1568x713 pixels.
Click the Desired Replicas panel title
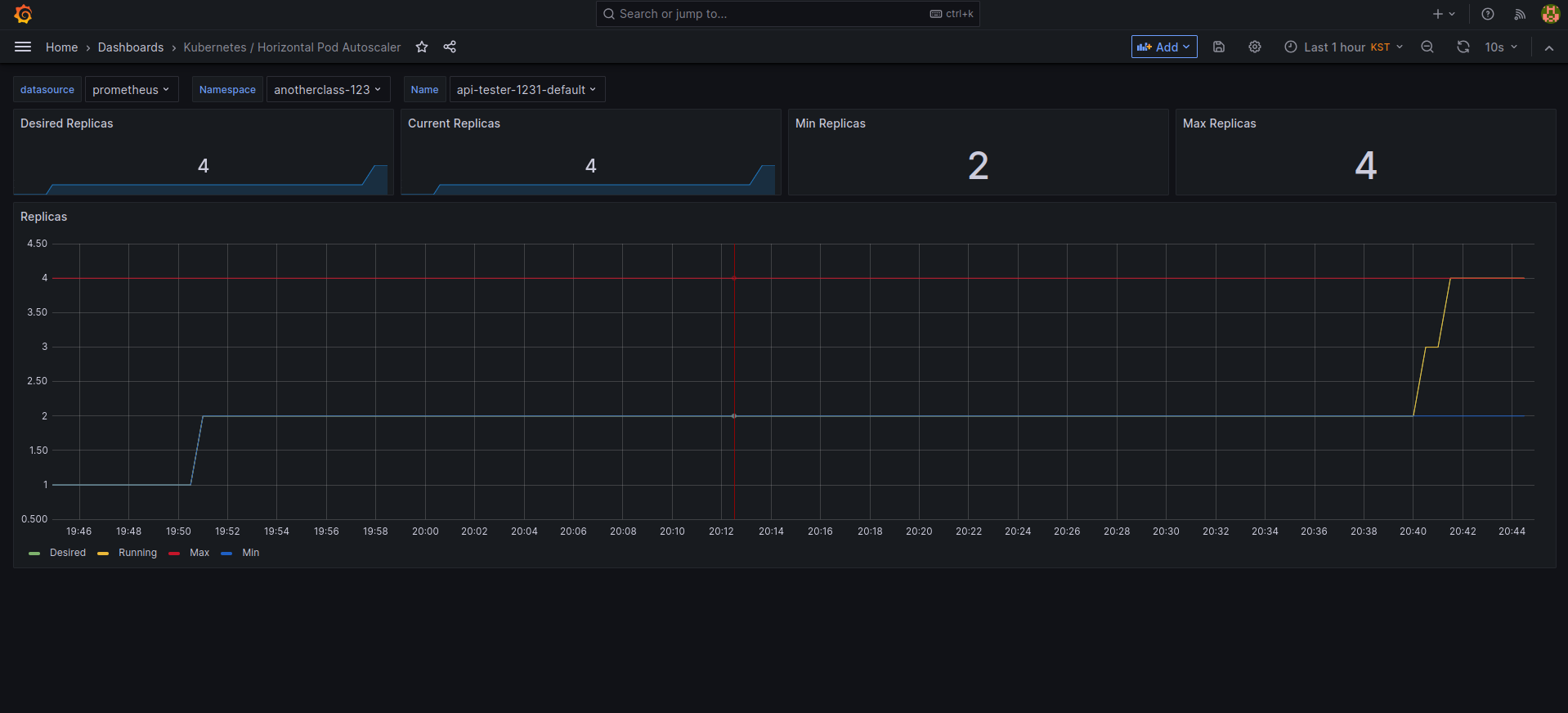coord(67,123)
